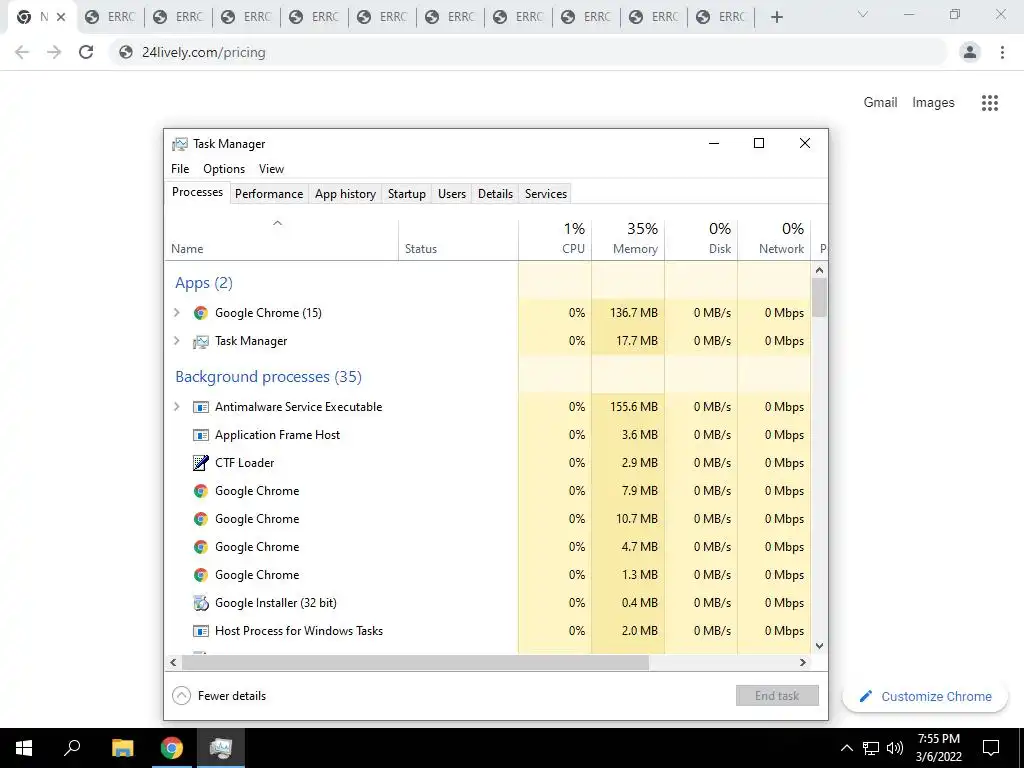
Task: Sort by the Disk column header
Action: pos(701,240)
